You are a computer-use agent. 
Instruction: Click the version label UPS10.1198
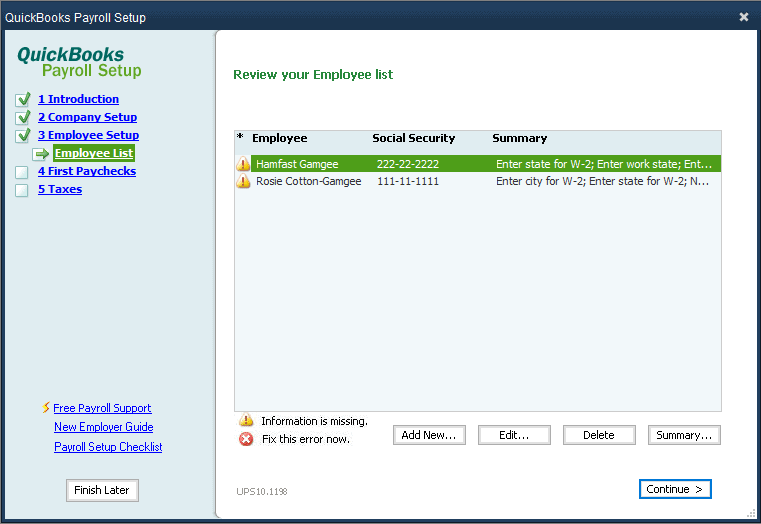262,491
